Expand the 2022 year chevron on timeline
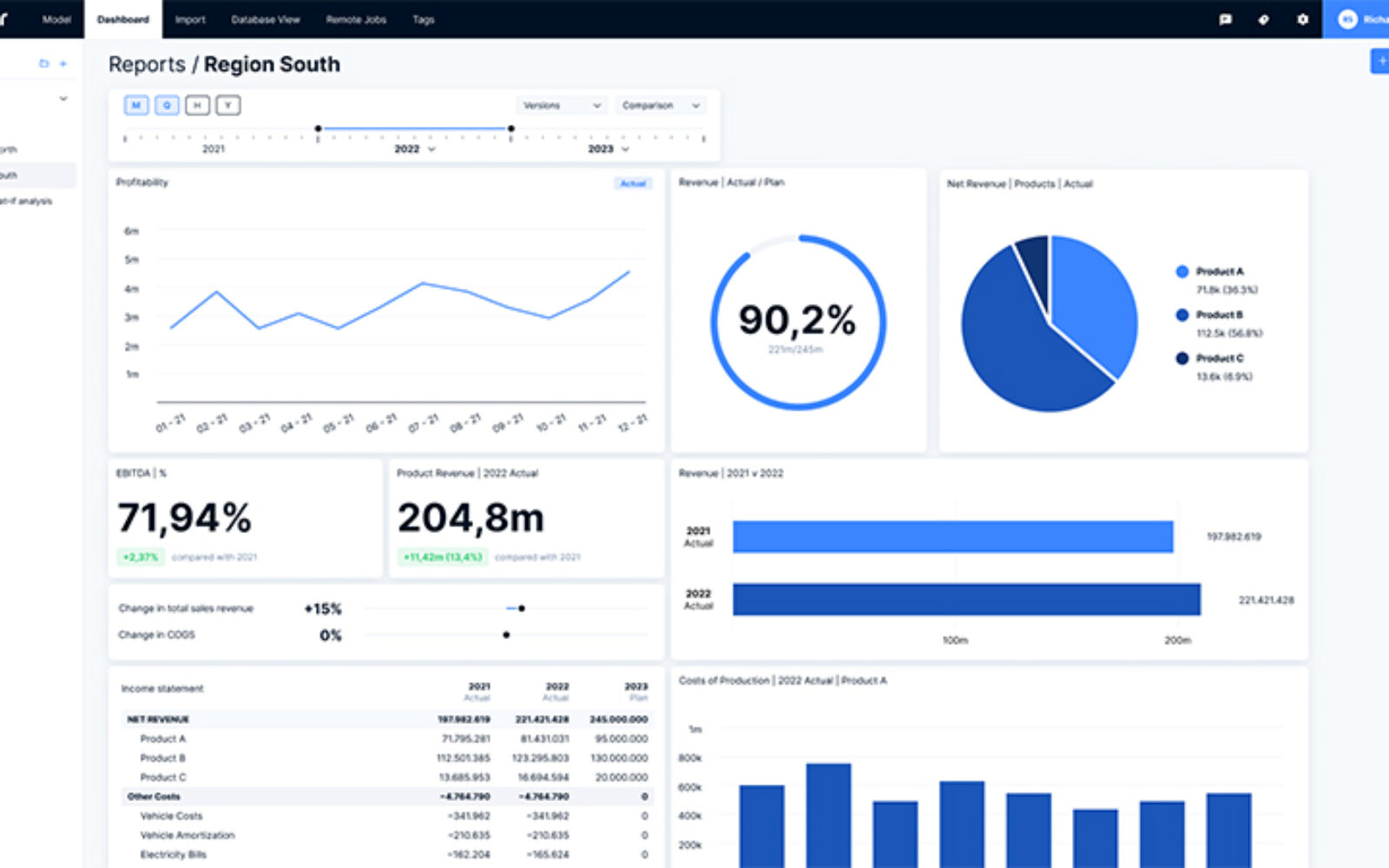This screenshot has width=1389, height=868. point(431,149)
